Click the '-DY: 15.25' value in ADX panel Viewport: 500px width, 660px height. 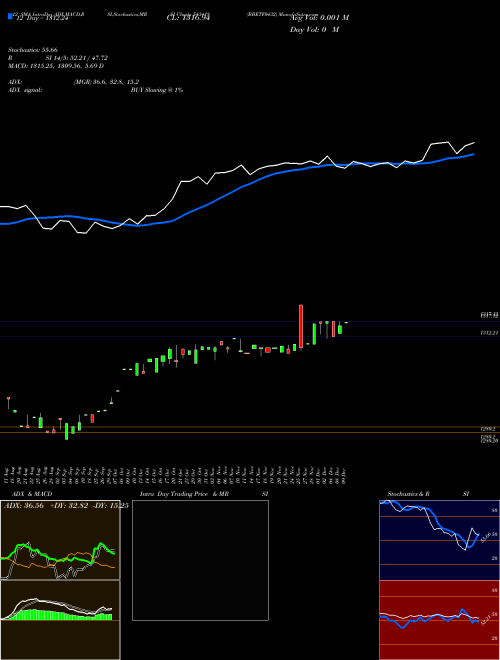[x=110, y=506]
